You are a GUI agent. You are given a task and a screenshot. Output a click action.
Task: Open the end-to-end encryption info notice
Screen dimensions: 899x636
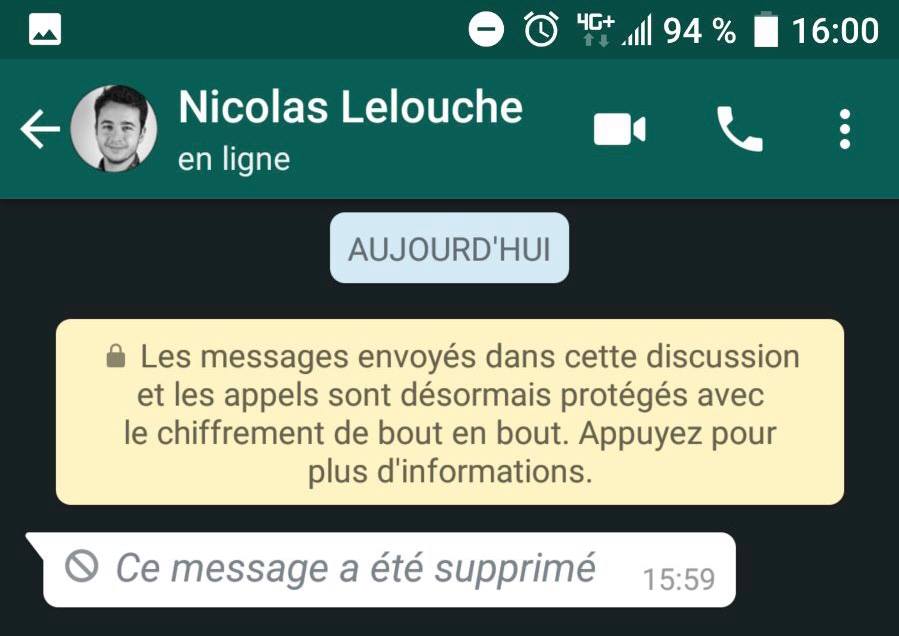pyautogui.click(x=450, y=412)
